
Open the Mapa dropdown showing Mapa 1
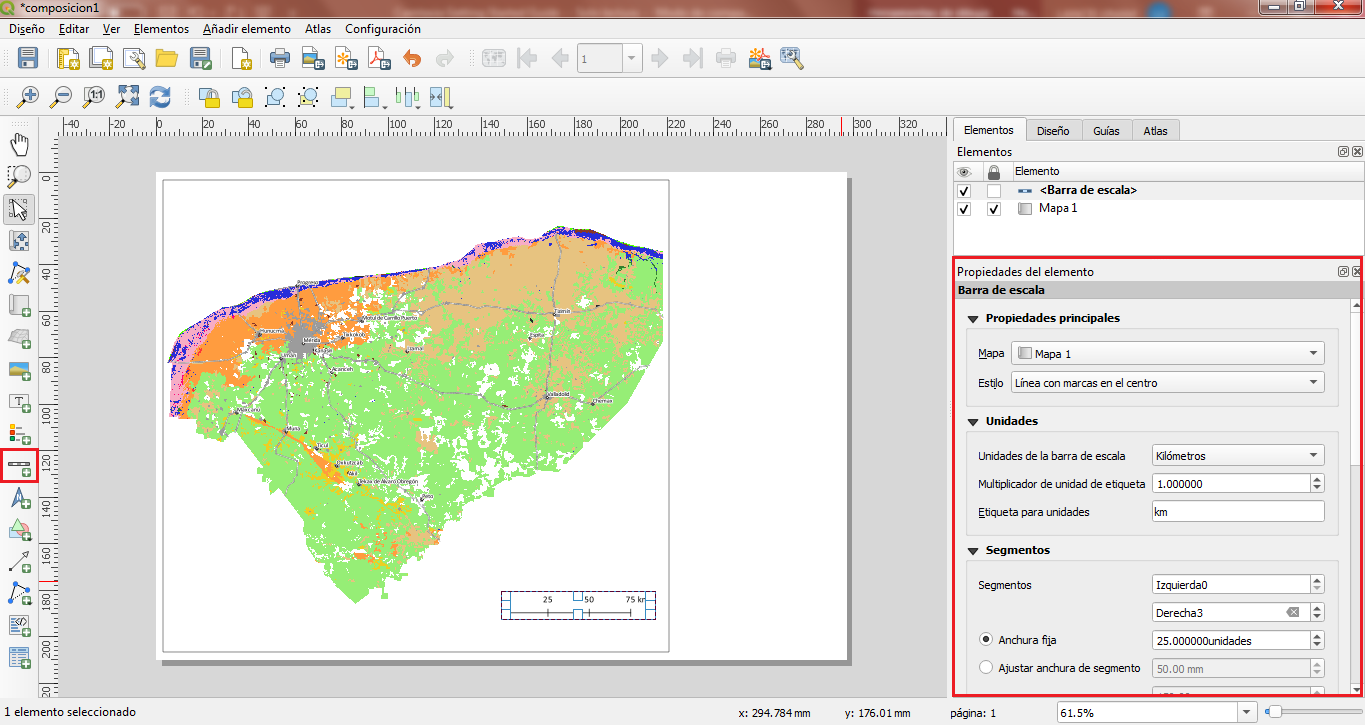click(1167, 353)
